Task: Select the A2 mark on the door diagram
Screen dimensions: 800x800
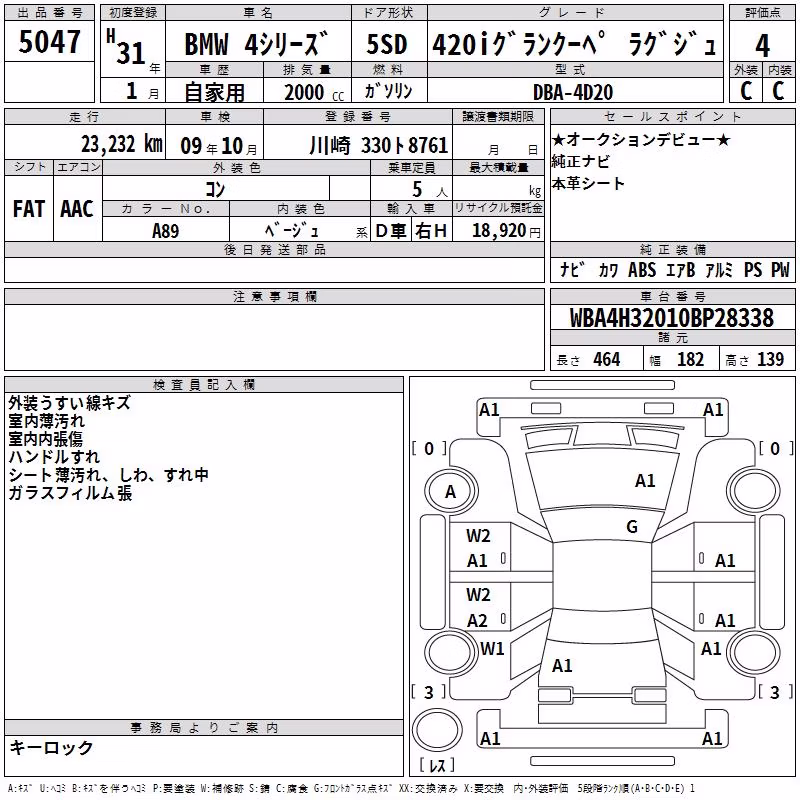Action: [x=477, y=620]
